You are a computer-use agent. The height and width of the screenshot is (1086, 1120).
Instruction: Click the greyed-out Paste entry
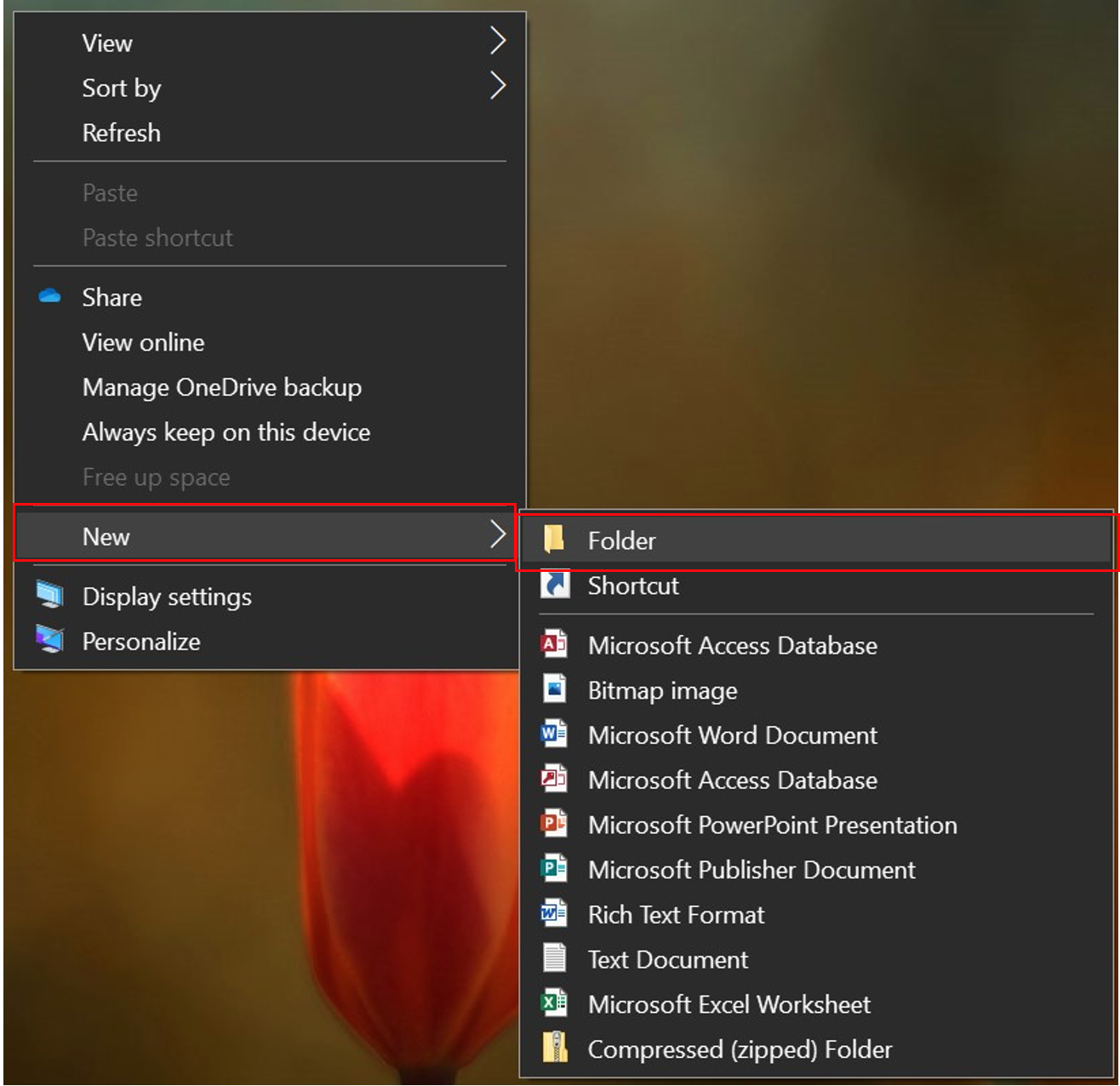pyautogui.click(x=270, y=193)
